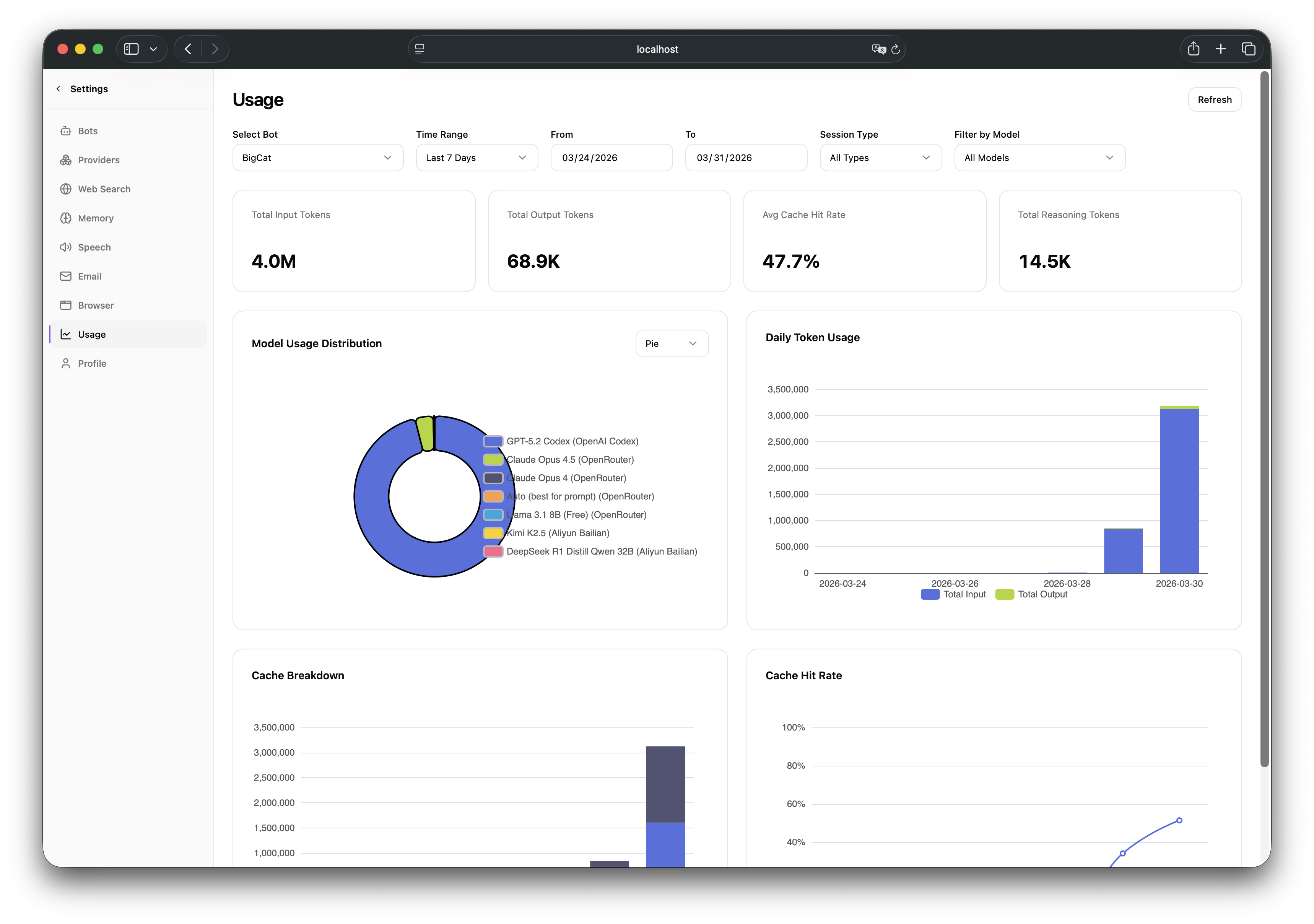Screen dimensions: 1314x924
Task: Click the Safari share icon
Action: point(1193,49)
